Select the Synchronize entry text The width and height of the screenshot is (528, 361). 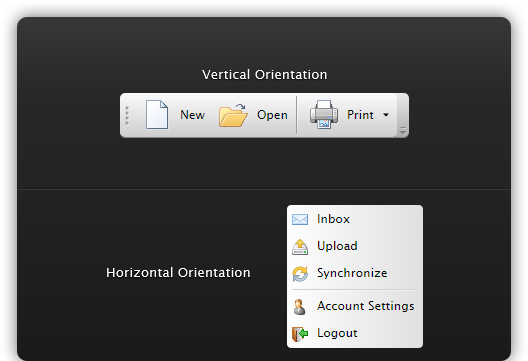point(352,273)
